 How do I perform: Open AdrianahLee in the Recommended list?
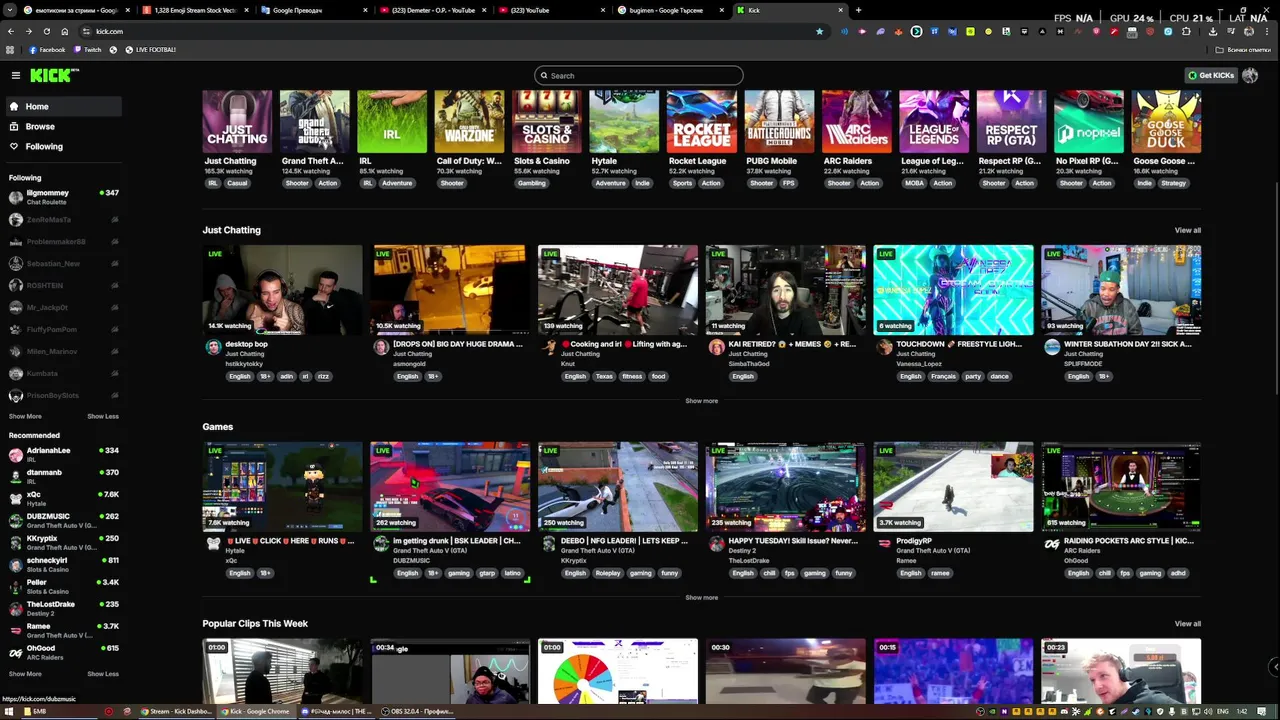tap(62, 454)
